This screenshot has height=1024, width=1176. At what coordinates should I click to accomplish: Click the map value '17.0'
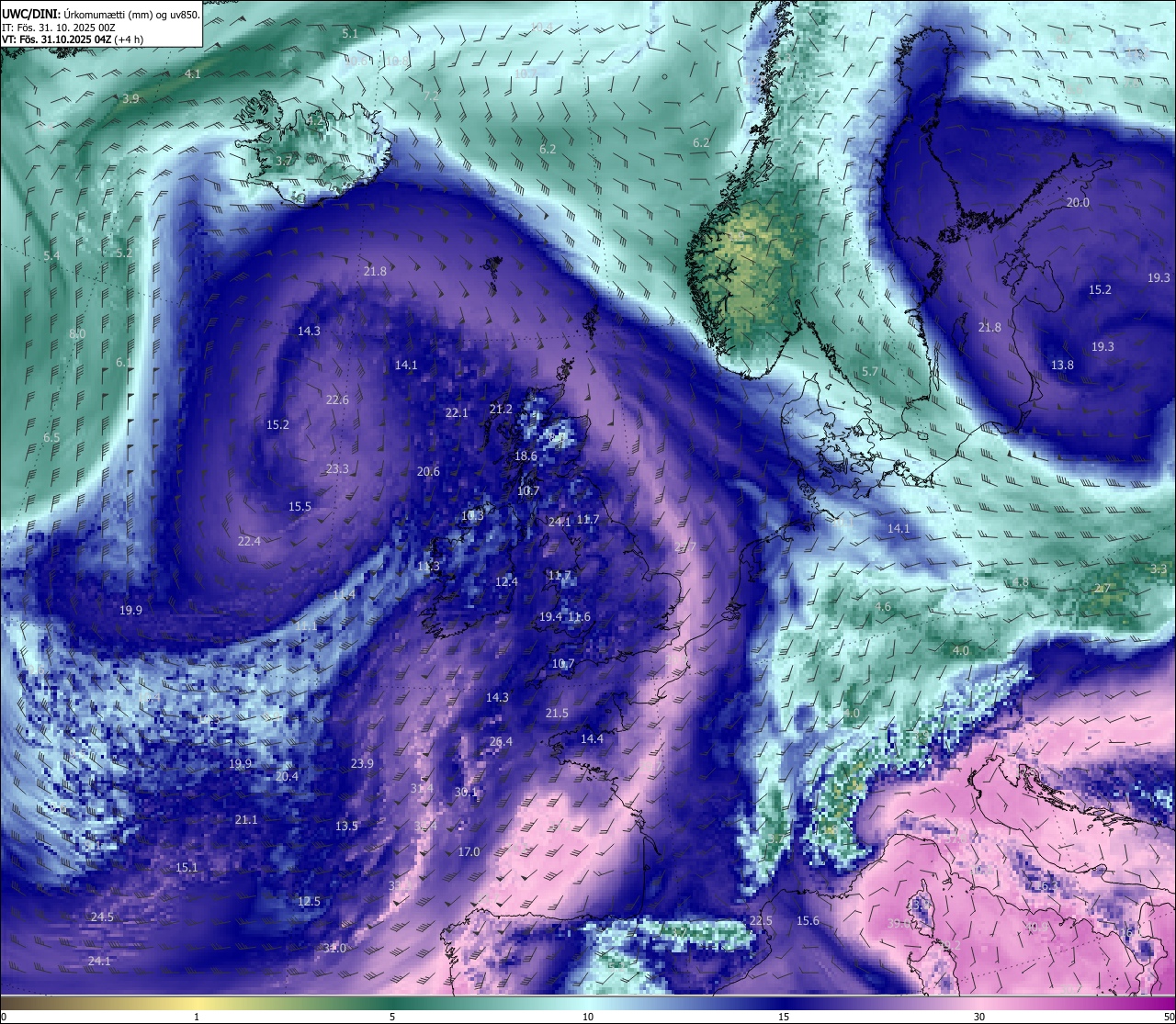[x=469, y=851]
